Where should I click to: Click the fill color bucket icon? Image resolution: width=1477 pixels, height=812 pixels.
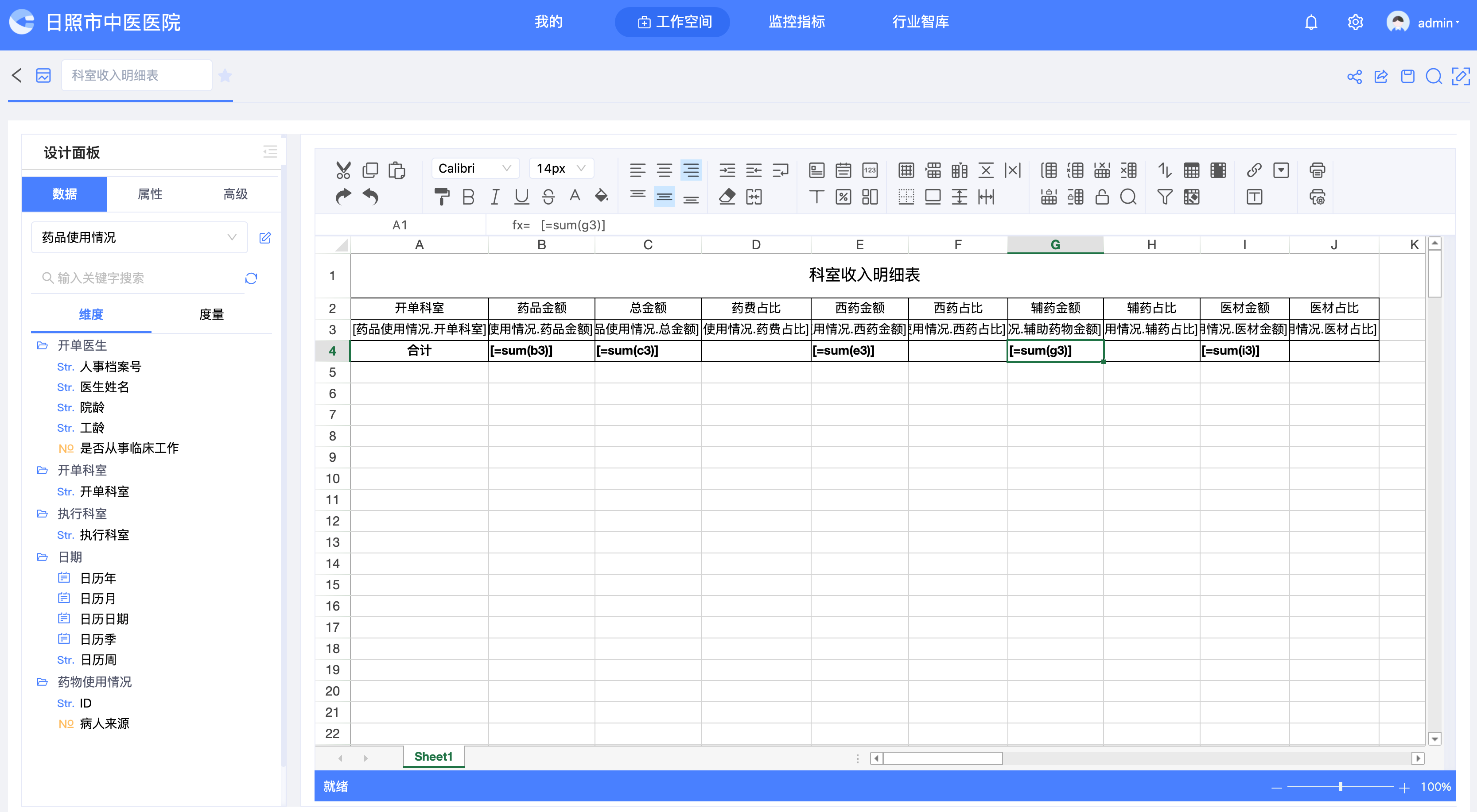click(x=601, y=196)
